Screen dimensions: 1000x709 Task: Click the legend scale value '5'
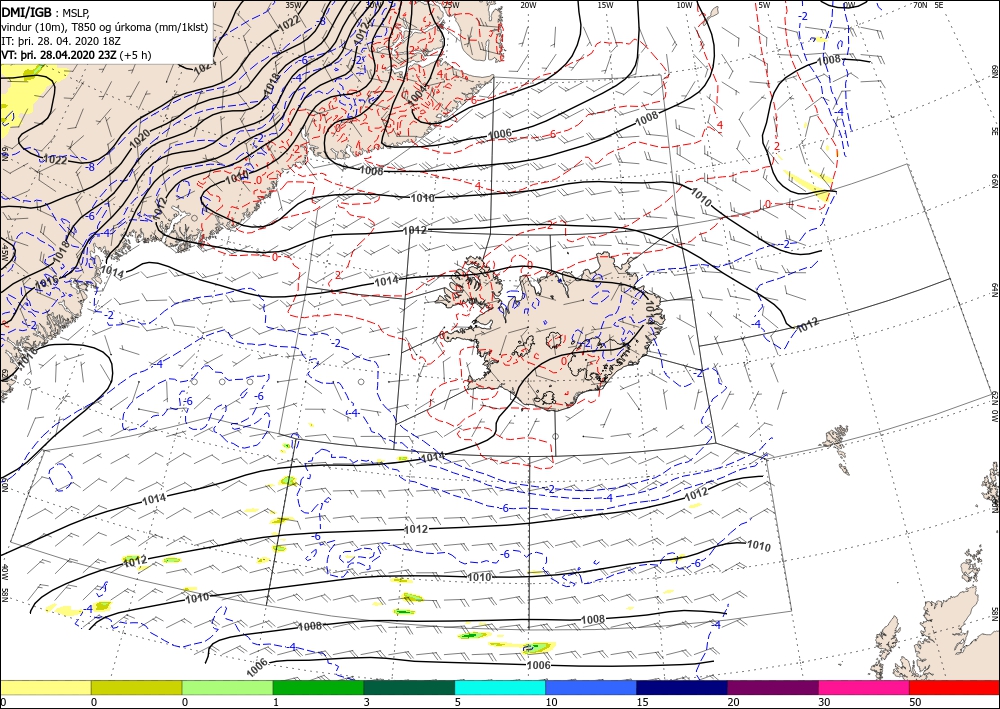(x=458, y=702)
